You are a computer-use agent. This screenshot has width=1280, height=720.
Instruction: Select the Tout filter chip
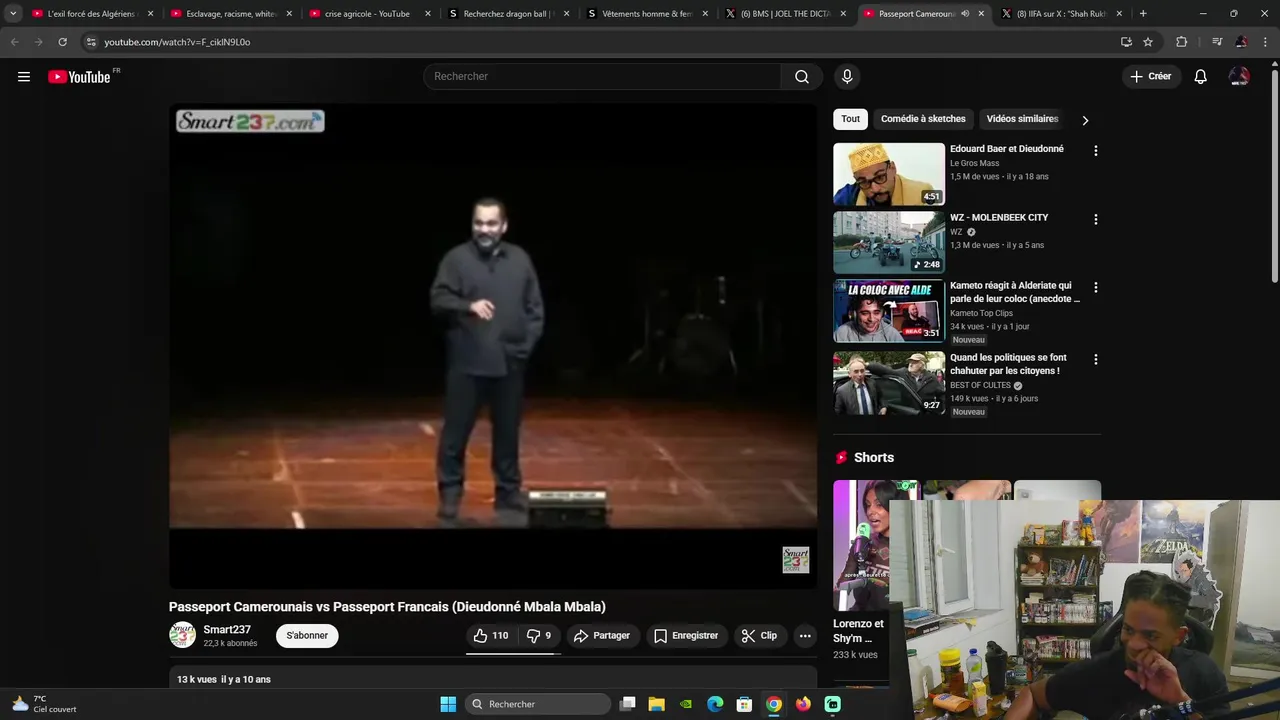(x=850, y=119)
